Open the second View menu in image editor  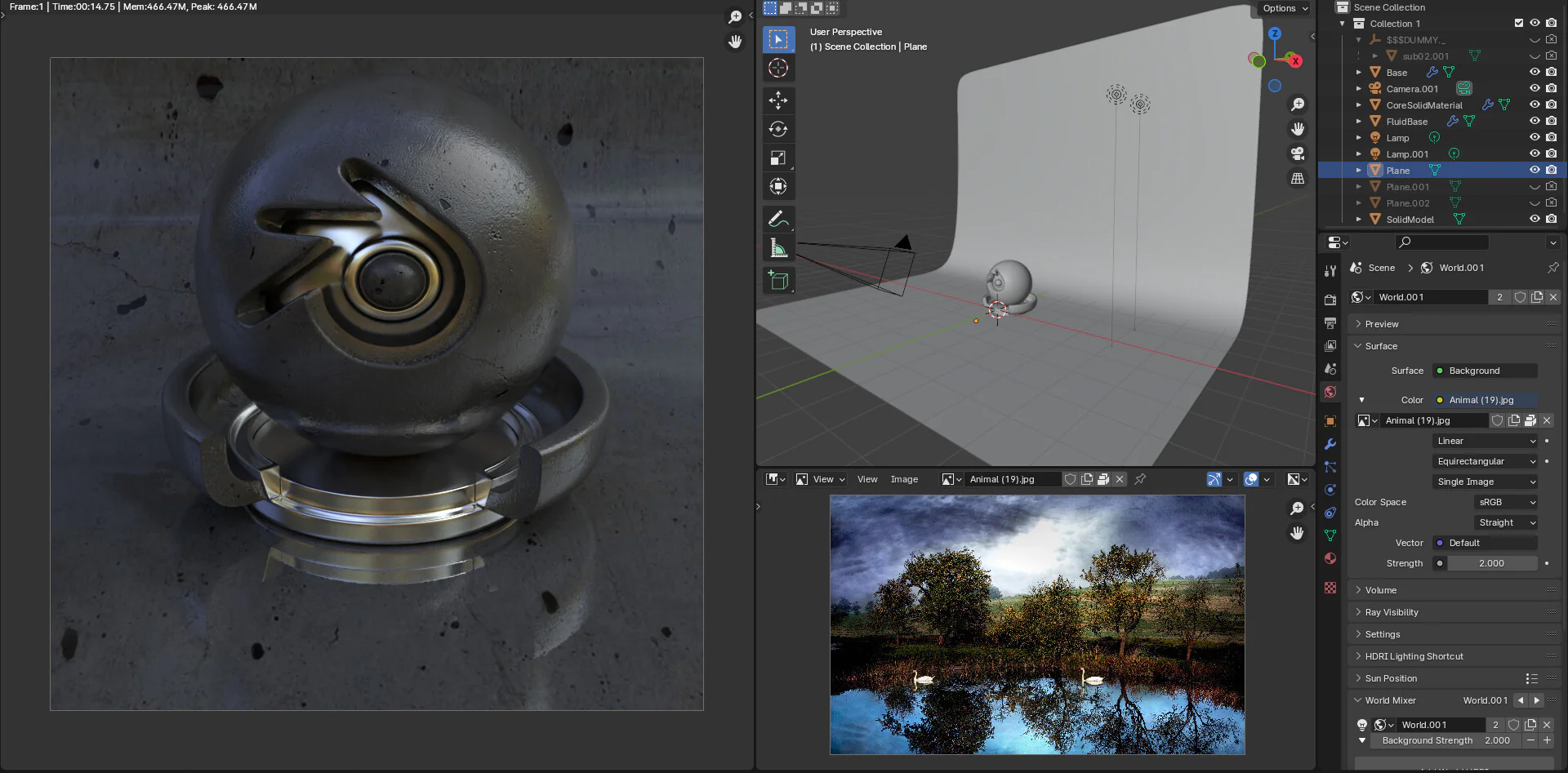[x=867, y=479]
